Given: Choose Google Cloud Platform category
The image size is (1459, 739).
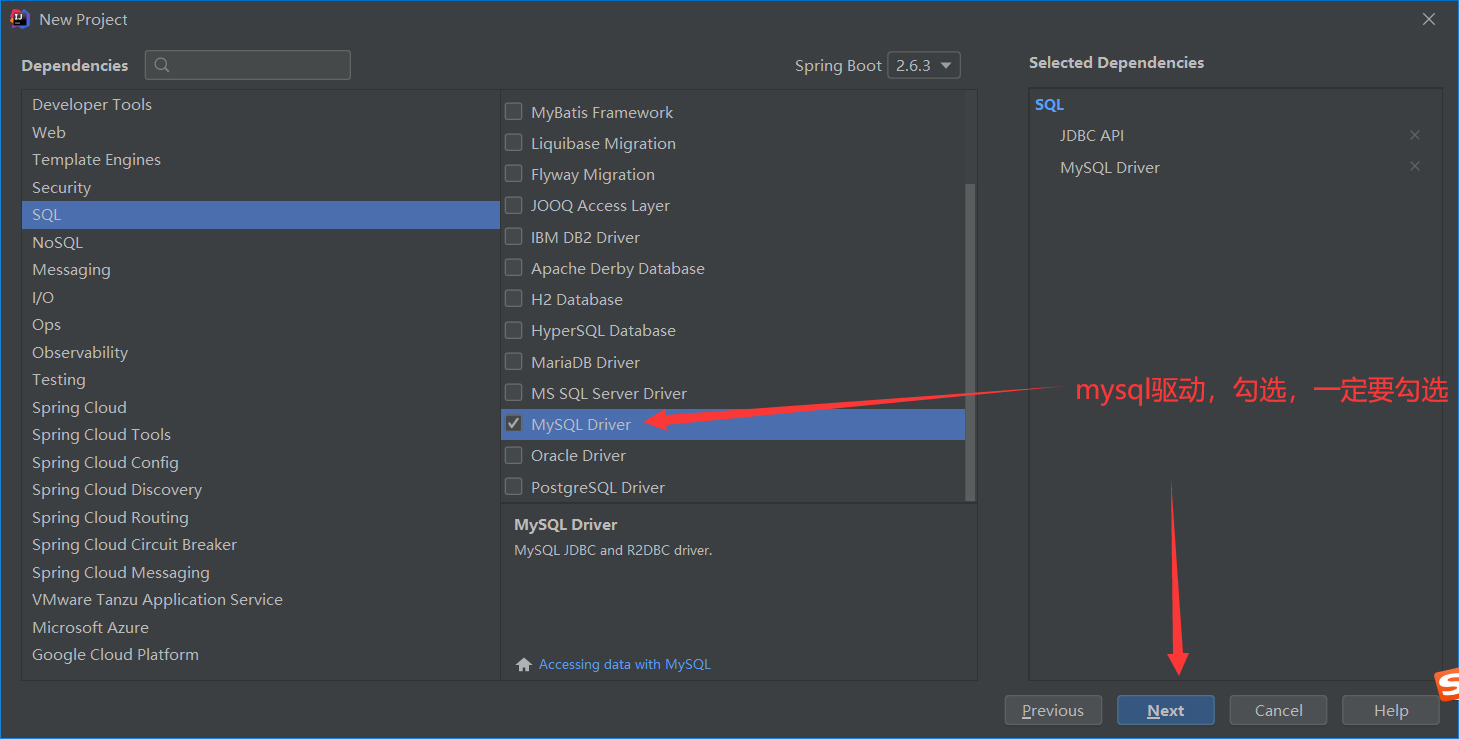Looking at the screenshot, I should pos(260,655).
